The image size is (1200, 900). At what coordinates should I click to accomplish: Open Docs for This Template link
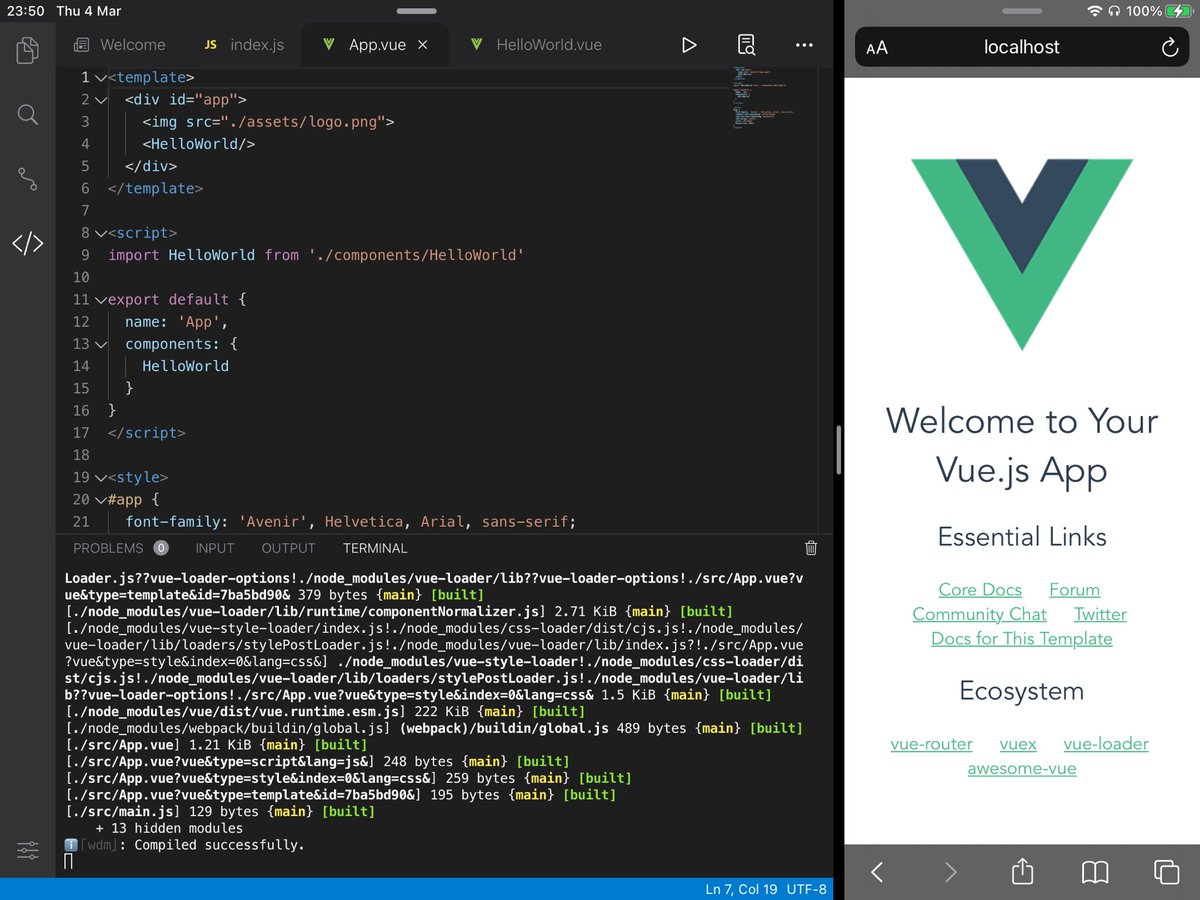pos(1022,638)
